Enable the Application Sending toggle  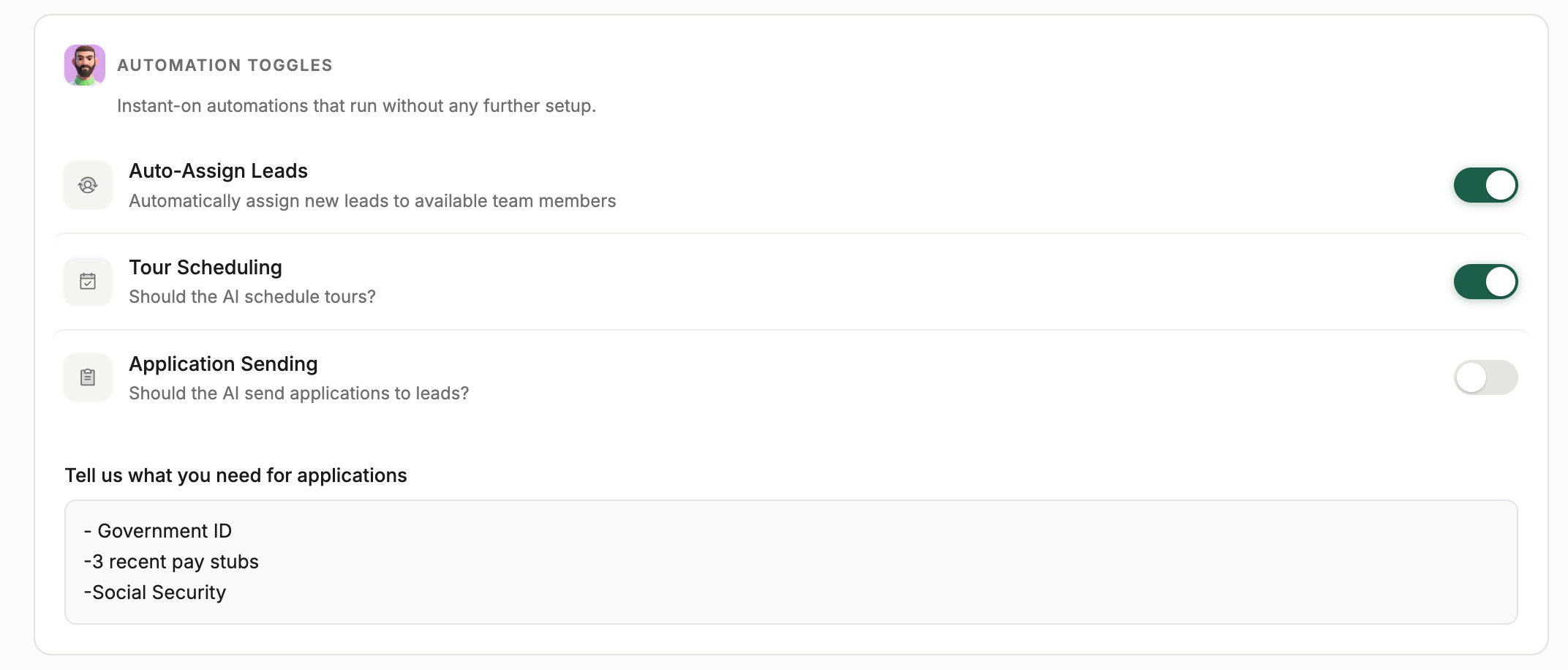pyautogui.click(x=1485, y=377)
